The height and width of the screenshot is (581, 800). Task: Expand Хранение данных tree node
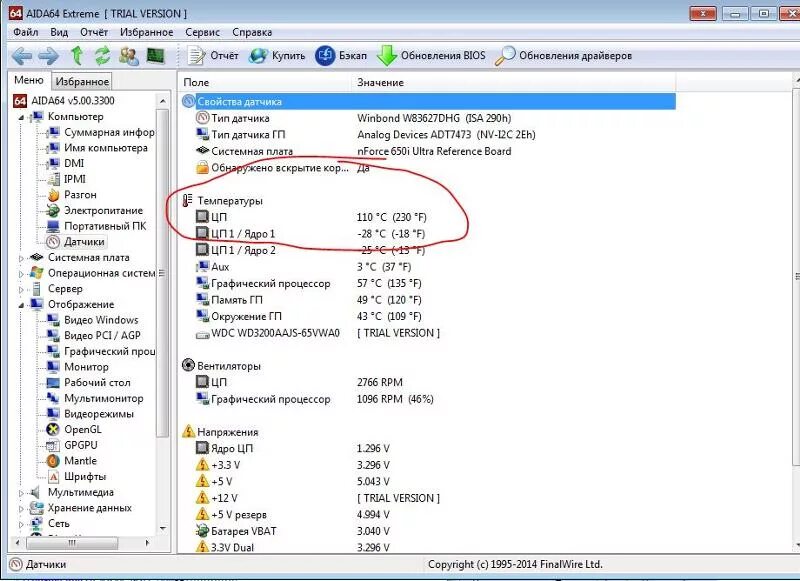(x=21, y=509)
